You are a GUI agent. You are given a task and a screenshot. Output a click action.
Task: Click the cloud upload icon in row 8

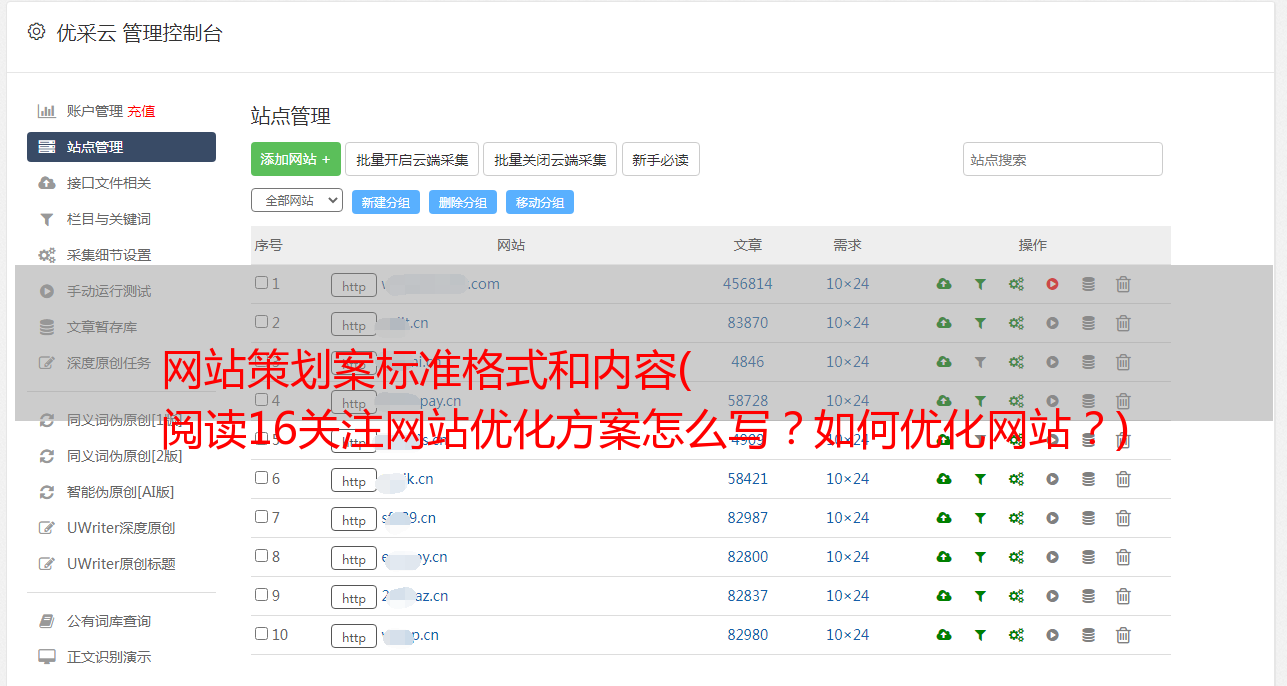pos(944,557)
